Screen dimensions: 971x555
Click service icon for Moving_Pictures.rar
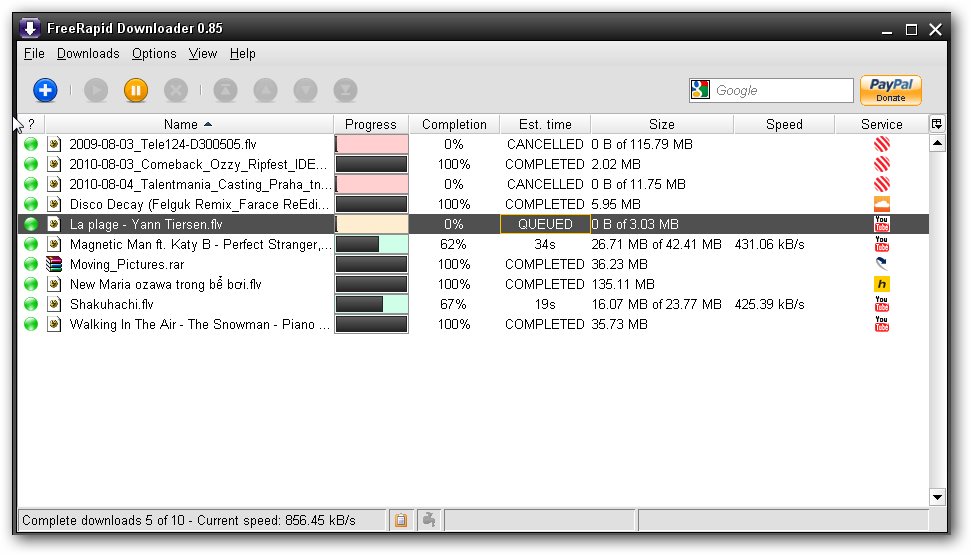(882, 264)
